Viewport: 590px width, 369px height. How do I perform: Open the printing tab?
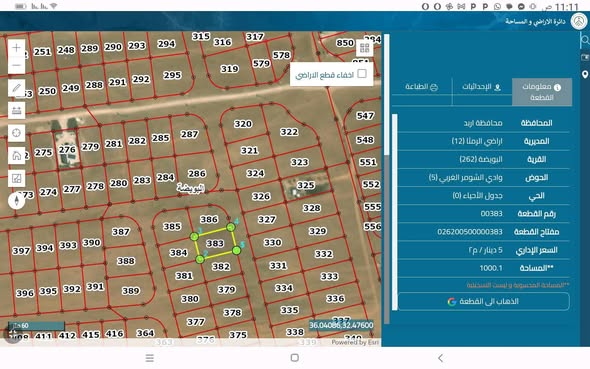tap(421, 87)
